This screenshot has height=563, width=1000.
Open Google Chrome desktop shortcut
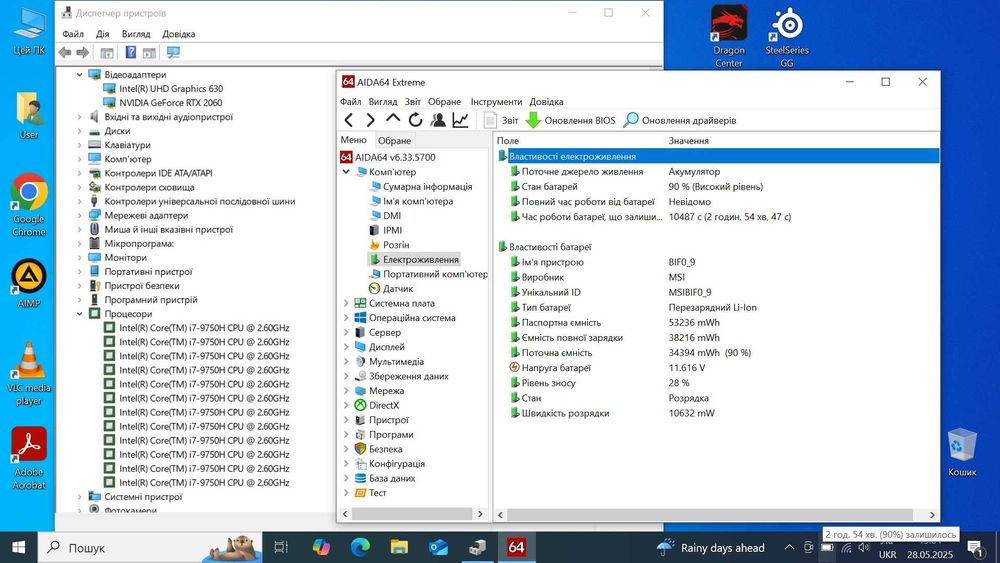point(29,205)
